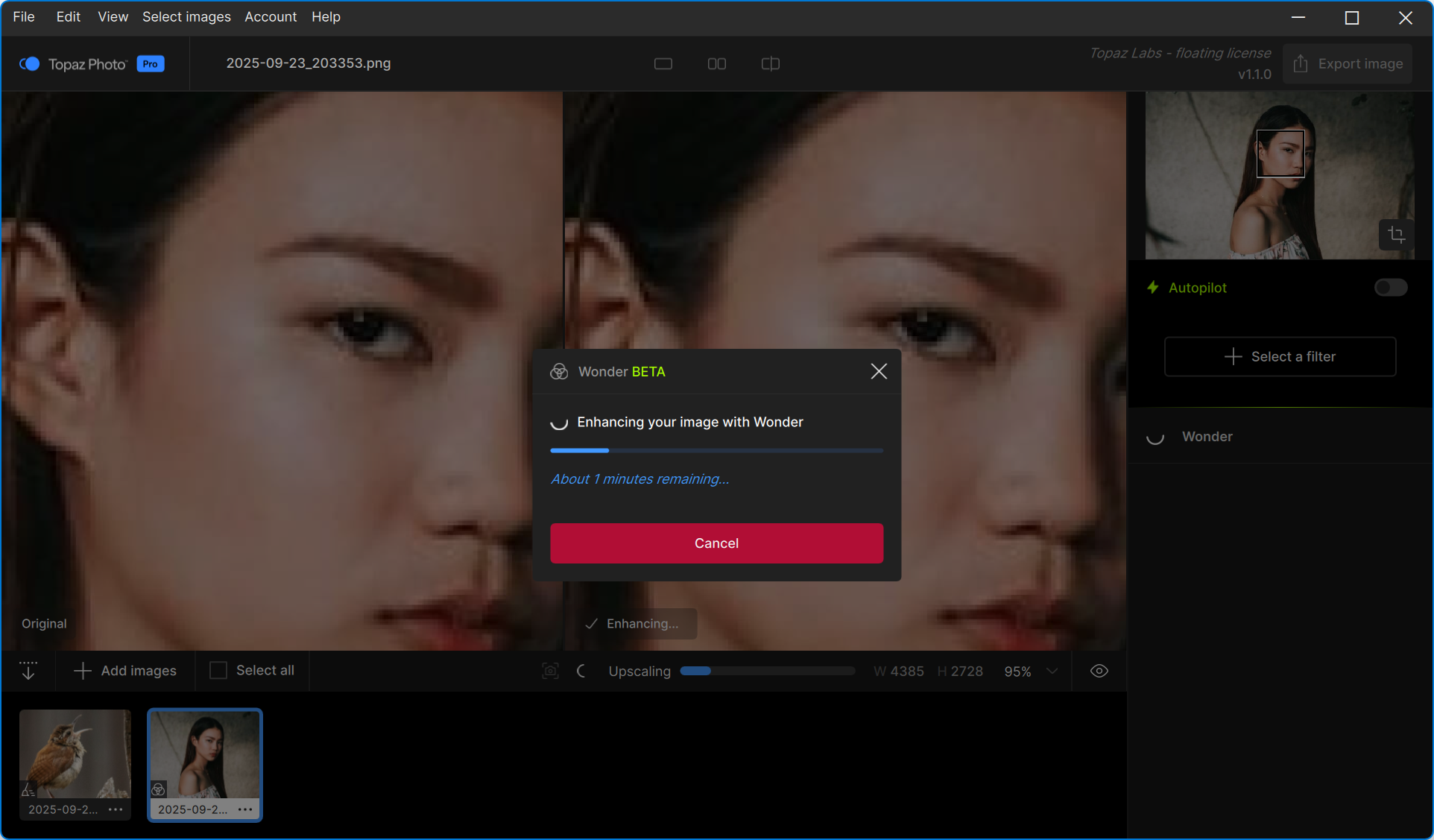The width and height of the screenshot is (1434, 840).
Task: Open options menu for bird thumbnail
Action: click(x=116, y=809)
